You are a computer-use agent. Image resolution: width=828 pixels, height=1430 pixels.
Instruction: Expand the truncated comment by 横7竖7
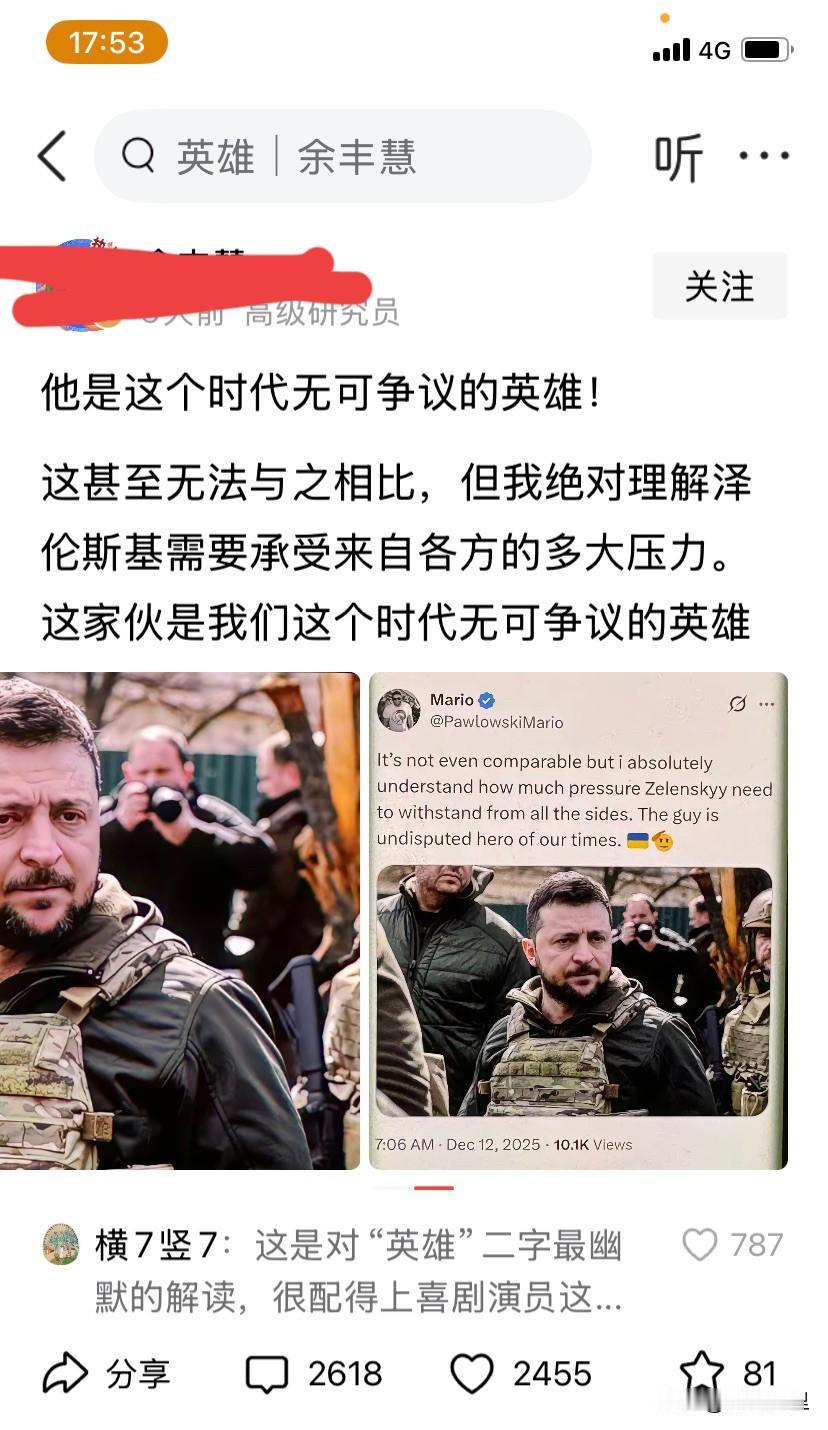coord(358,1272)
